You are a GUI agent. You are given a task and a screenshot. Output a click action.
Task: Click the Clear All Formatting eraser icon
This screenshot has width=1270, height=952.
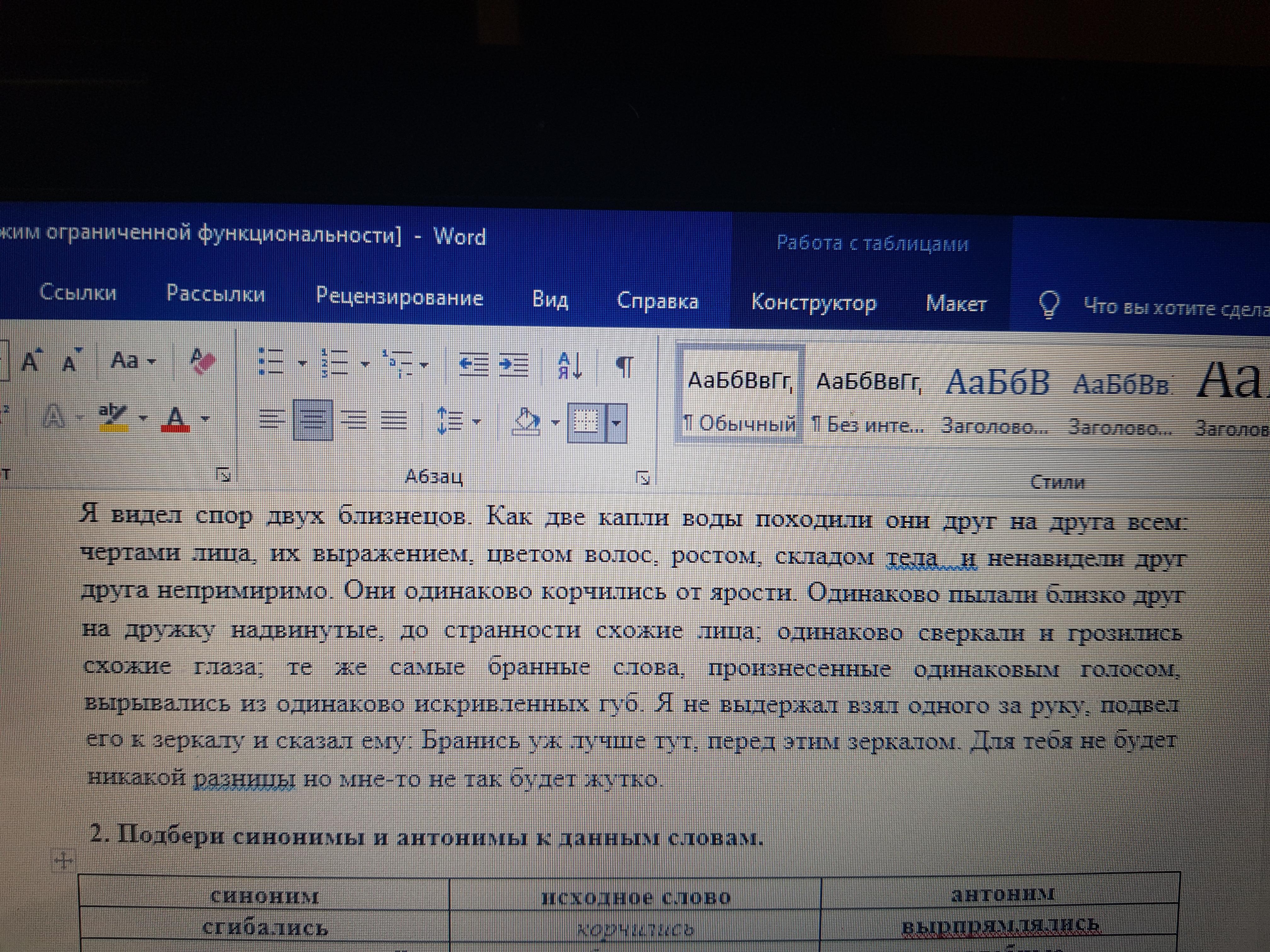(203, 361)
